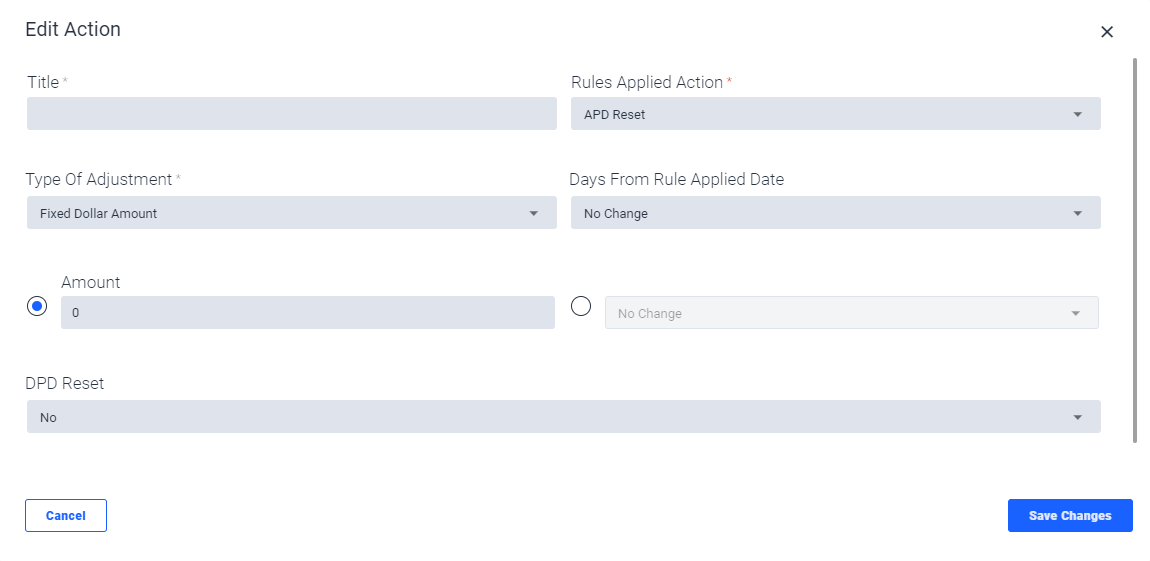This screenshot has width=1150, height=561.
Task: Expand the Days From Rule Applied Date combo box
Action: 835,213
